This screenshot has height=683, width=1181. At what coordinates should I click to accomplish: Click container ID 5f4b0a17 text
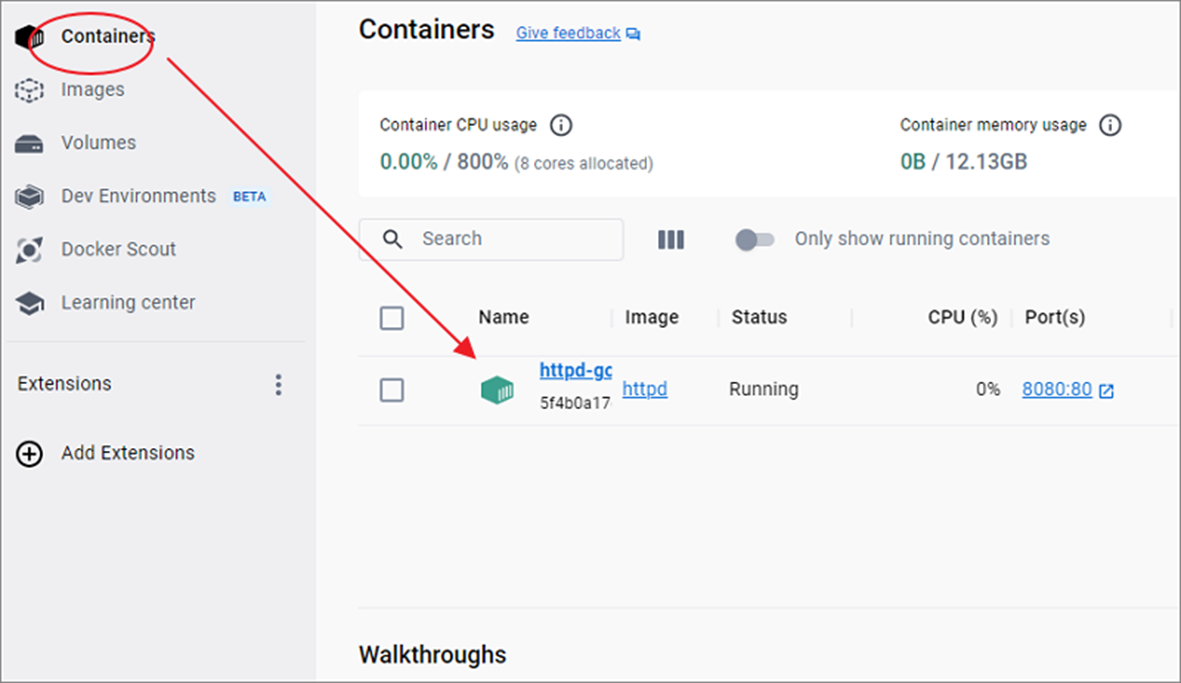coord(575,404)
